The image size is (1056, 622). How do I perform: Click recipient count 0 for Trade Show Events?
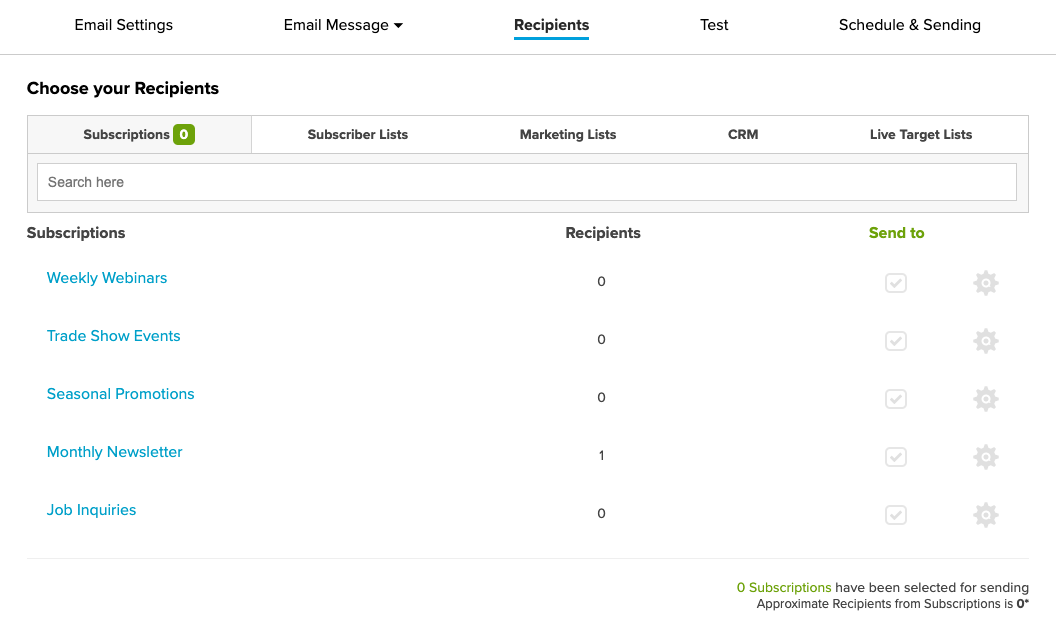pos(601,339)
